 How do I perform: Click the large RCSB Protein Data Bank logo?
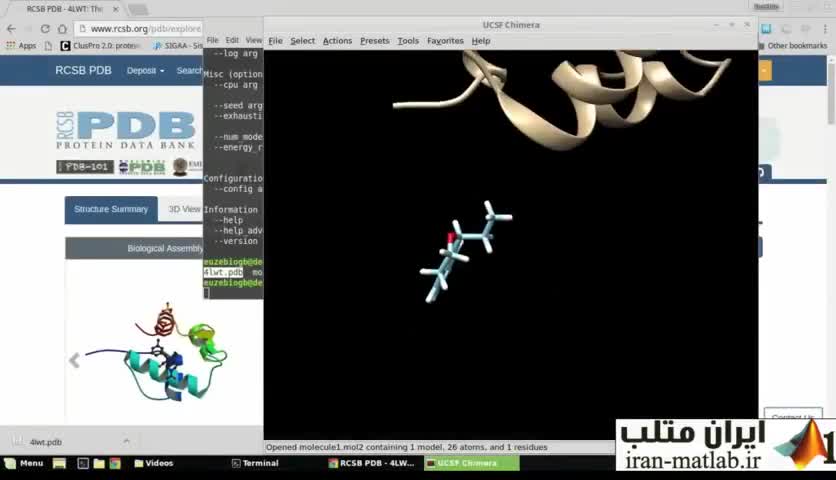click(126, 130)
